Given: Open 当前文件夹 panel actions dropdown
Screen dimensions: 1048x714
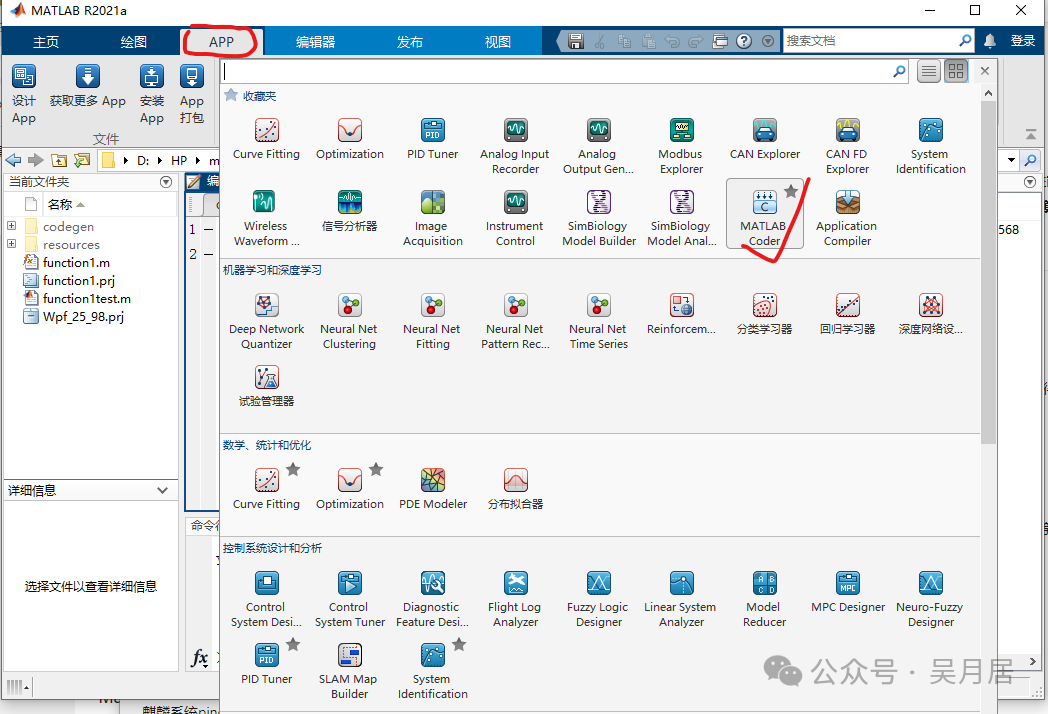Looking at the screenshot, I should click(166, 182).
